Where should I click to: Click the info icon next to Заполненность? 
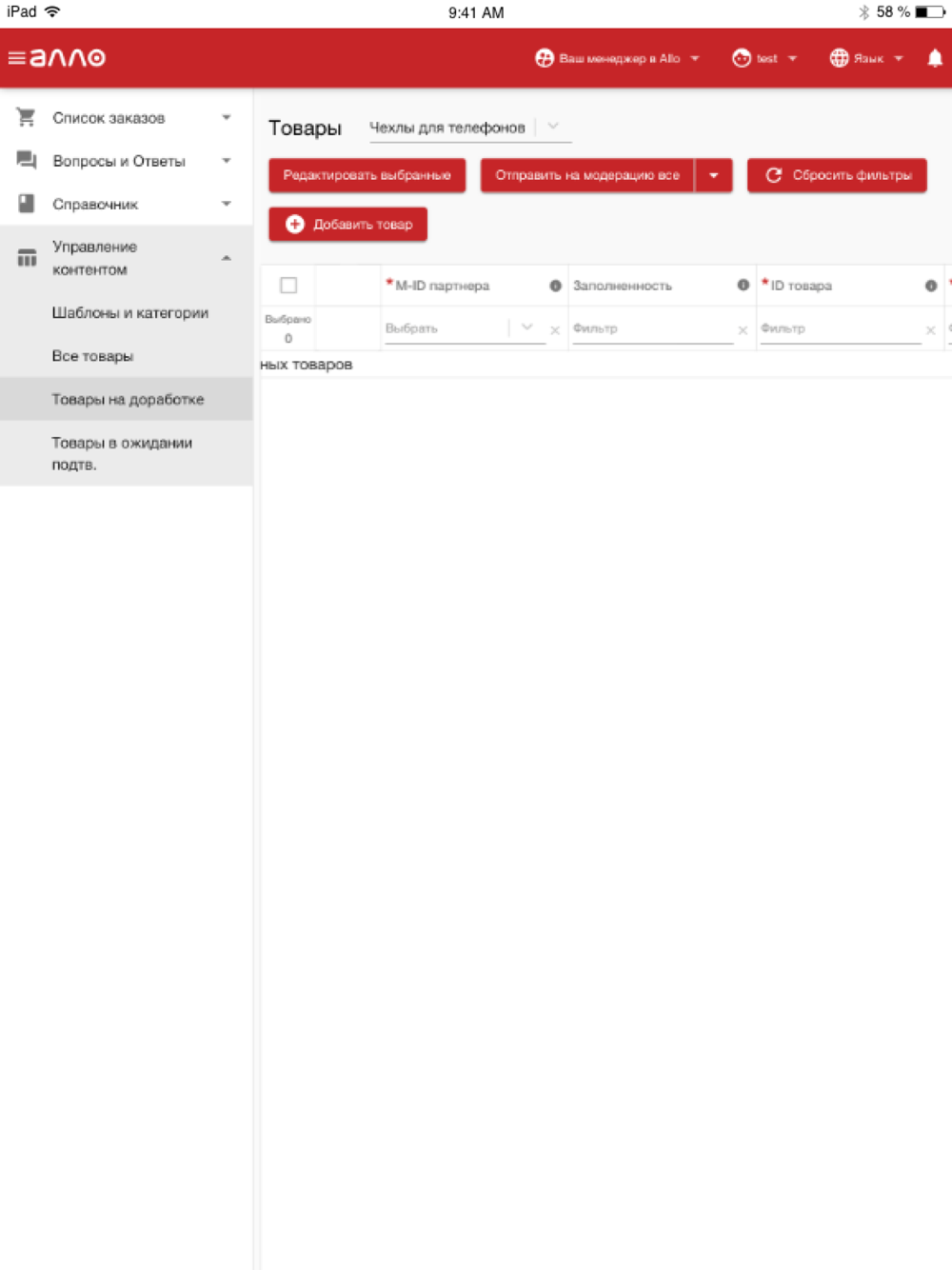[x=743, y=286]
